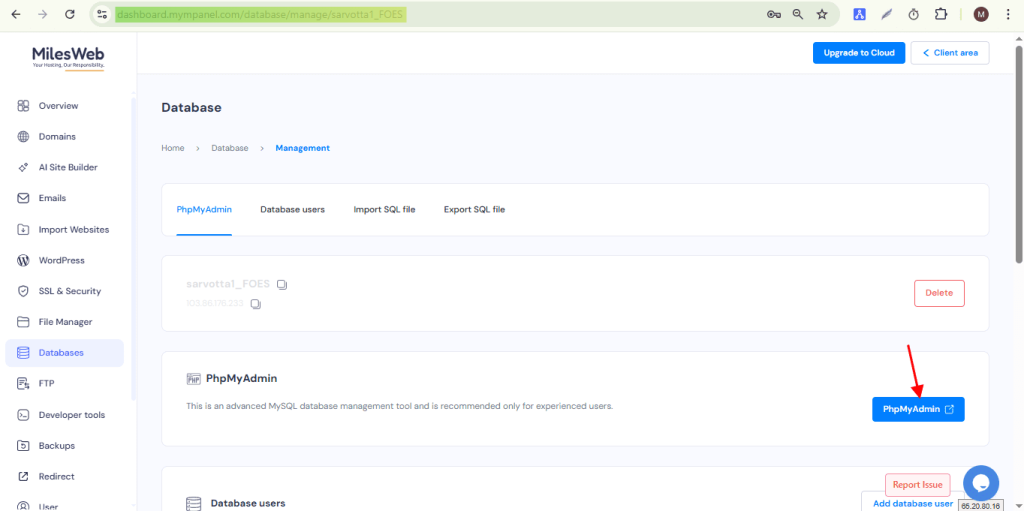Click the Backups sidebar icon
The height and width of the screenshot is (511, 1024).
pyautogui.click(x=24, y=446)
